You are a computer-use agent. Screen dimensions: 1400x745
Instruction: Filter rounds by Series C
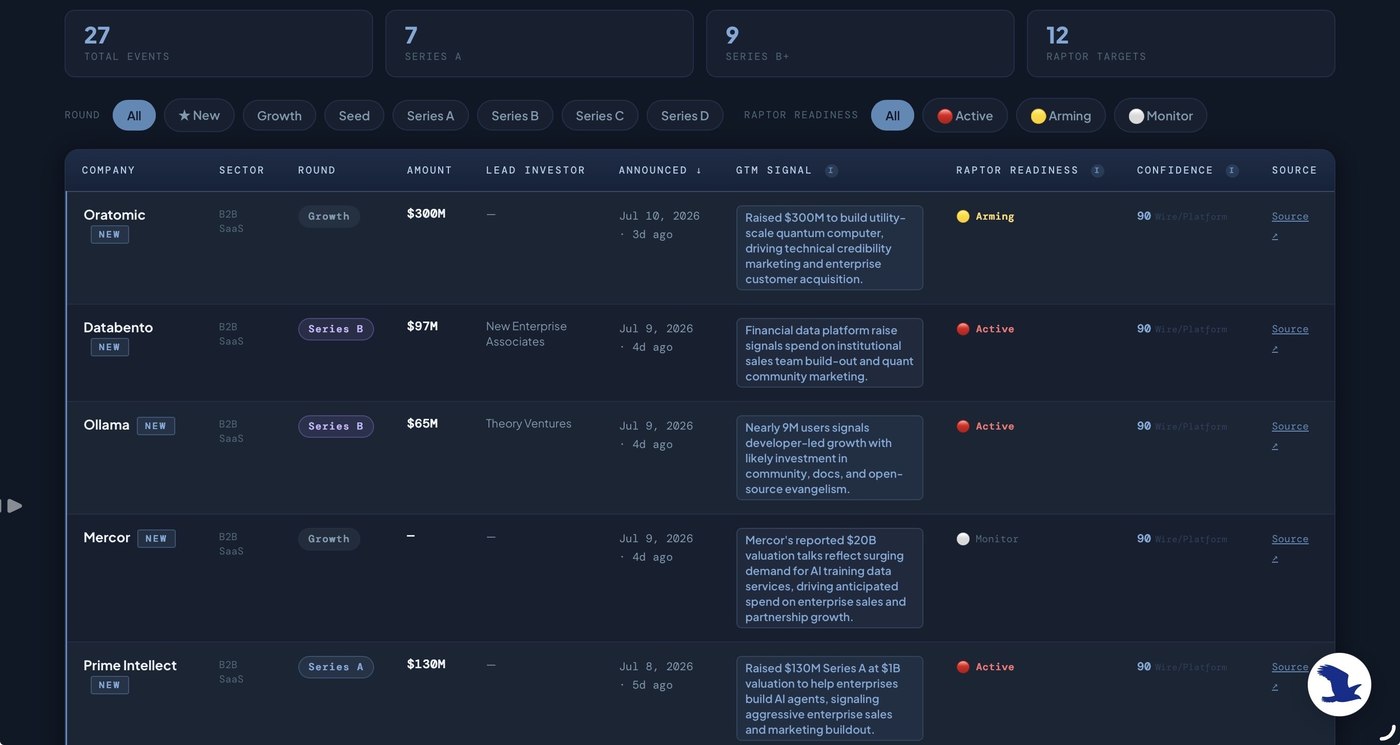tap(600, 115)
